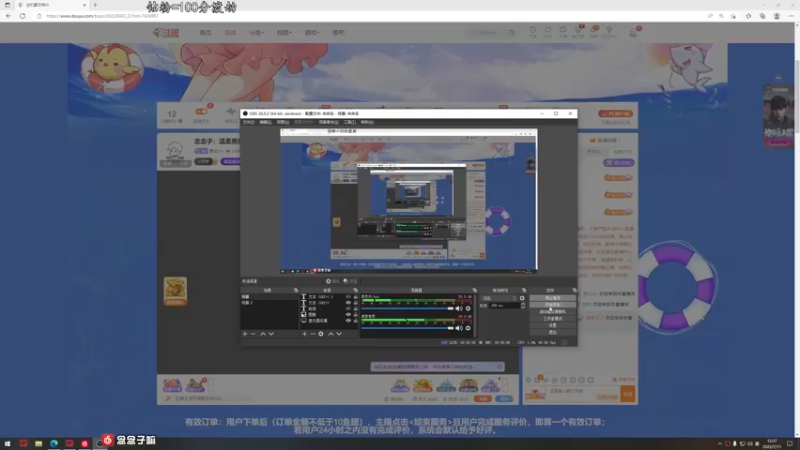Toggle visibility of 显示器采集 source
The height and width of the screenshot is (450, 800).
348,321
